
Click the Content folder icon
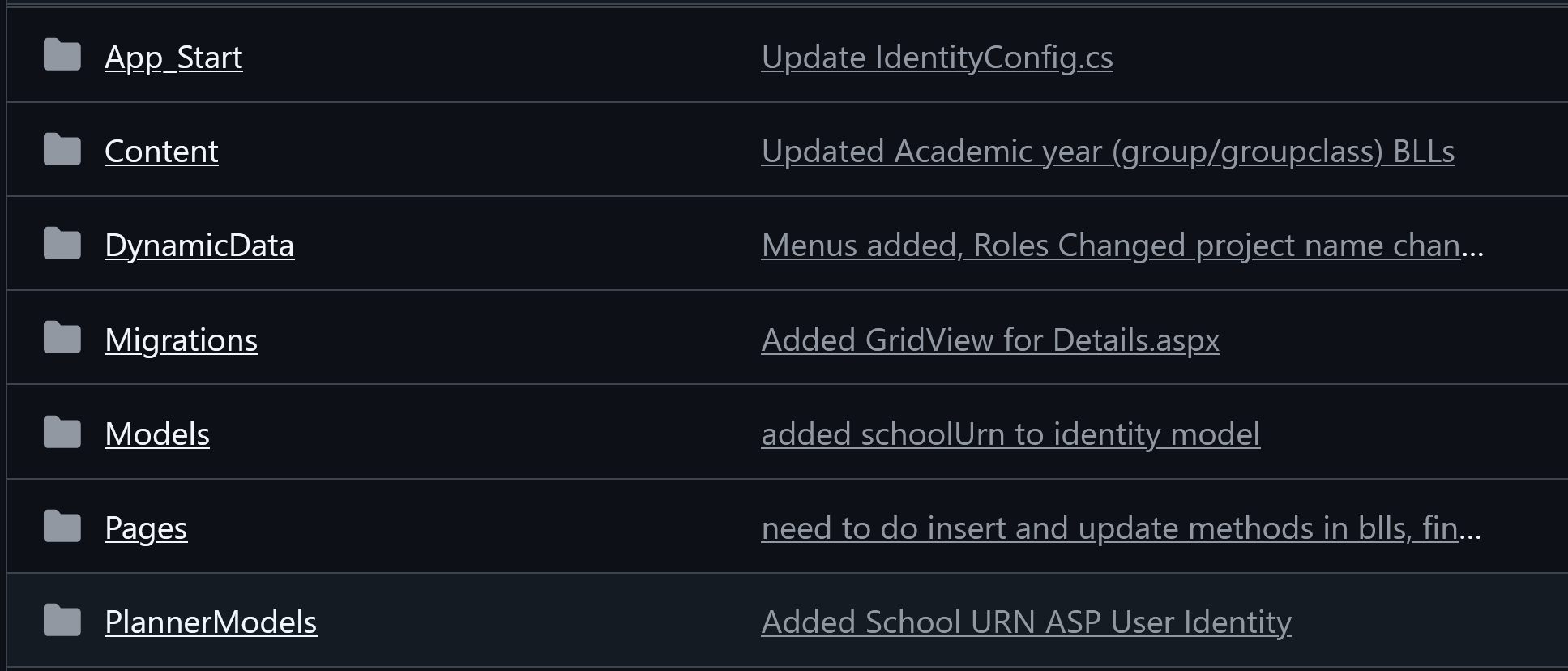coord(61,149)
